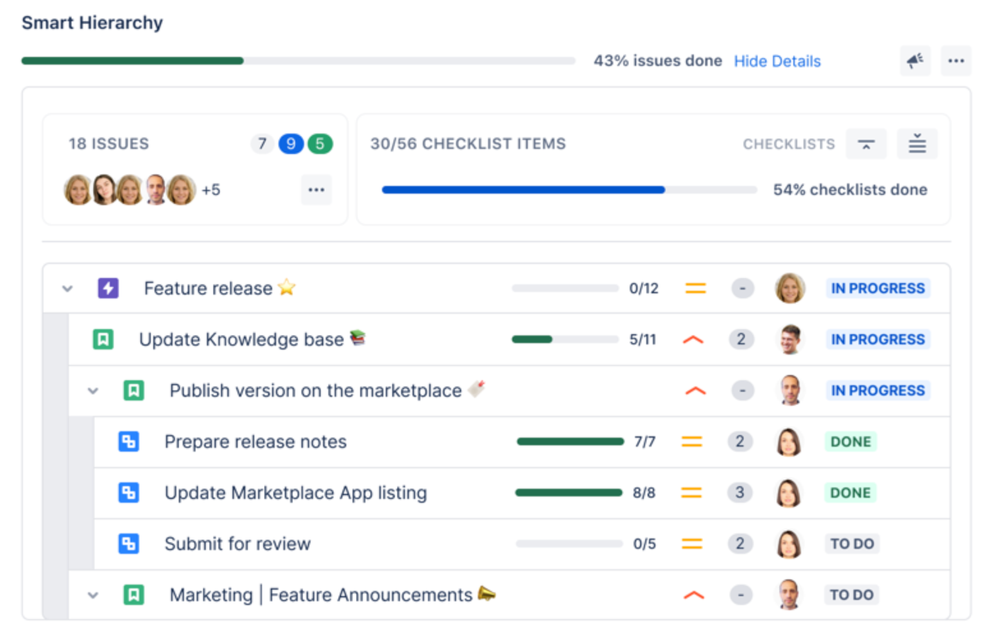Collapse Publish version on the marketplace row
This screenshot has width=999, height=630.
tap(93, 390)
